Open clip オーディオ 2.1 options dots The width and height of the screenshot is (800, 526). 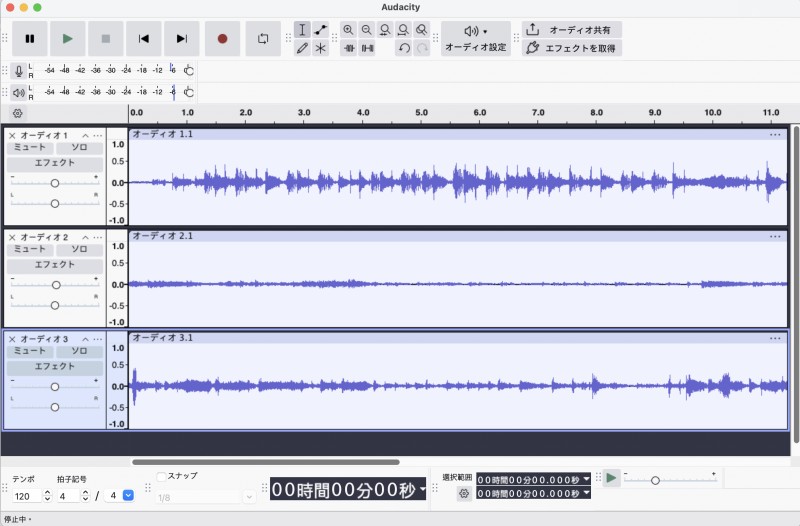[x=775, y=236]
